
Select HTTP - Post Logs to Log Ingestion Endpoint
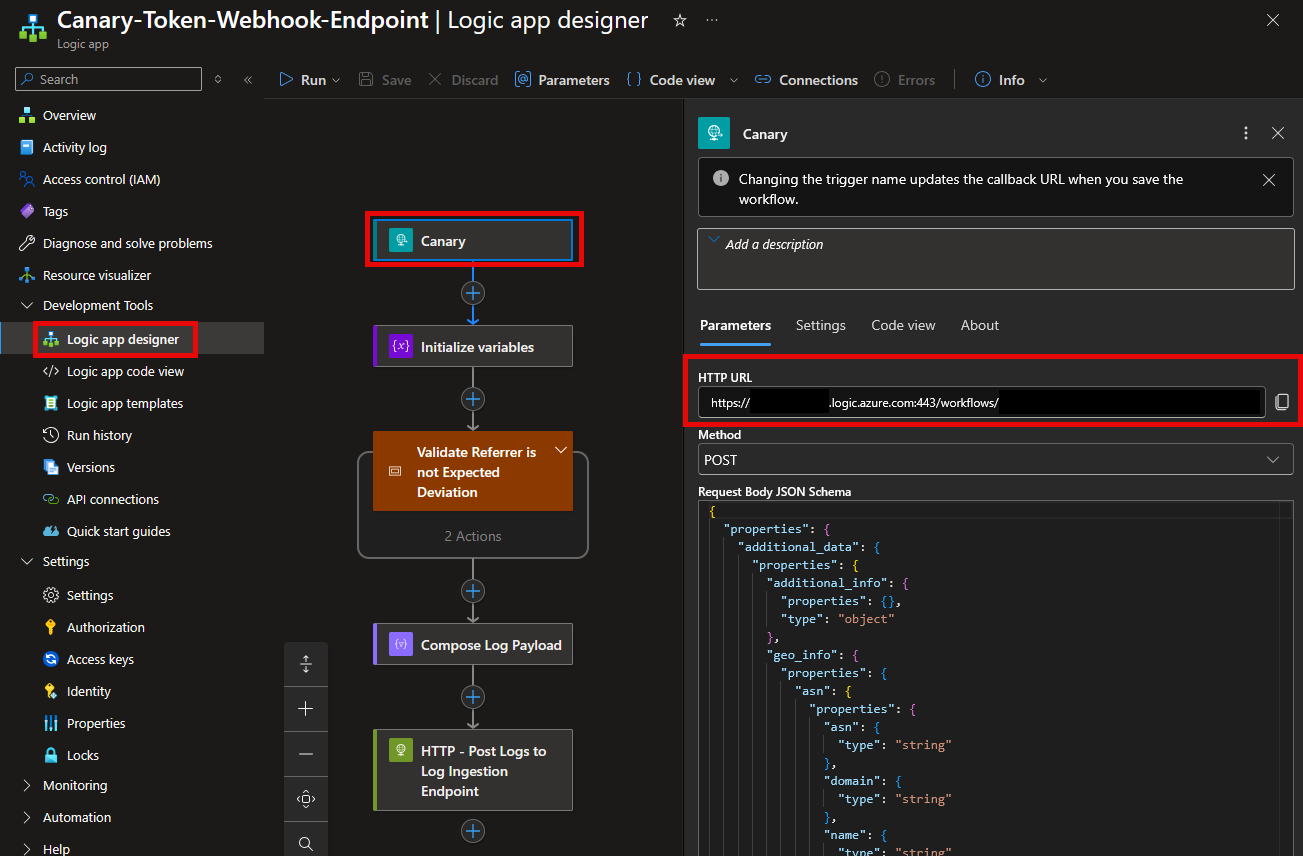tap(473, 770)
